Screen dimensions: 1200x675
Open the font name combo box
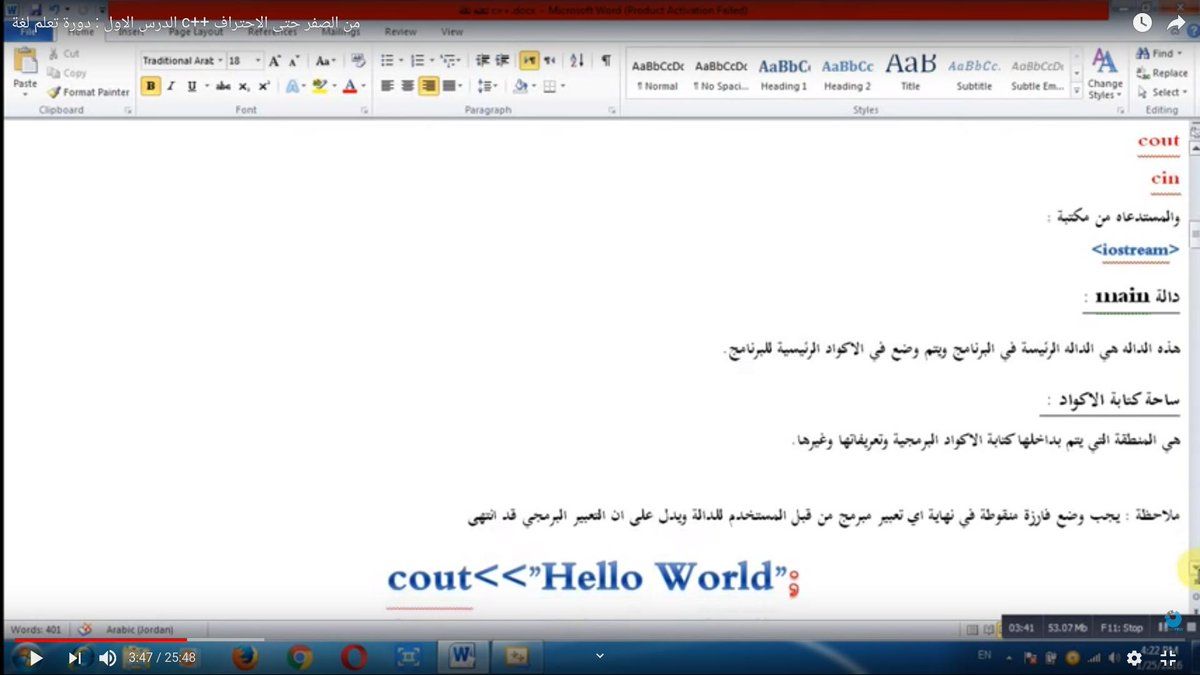click(x=182, y=61)
